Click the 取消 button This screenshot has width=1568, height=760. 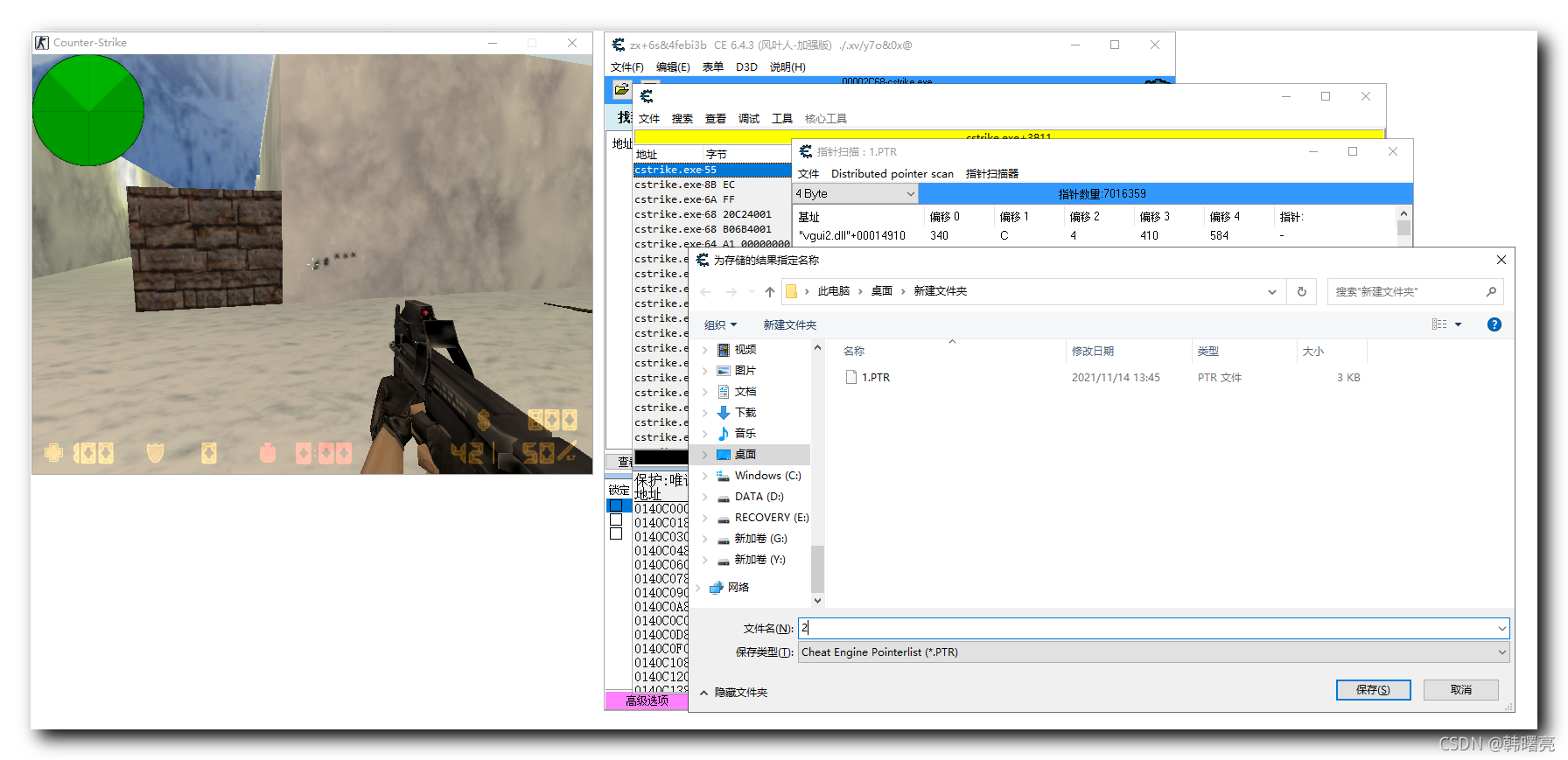pos(1460,690)
